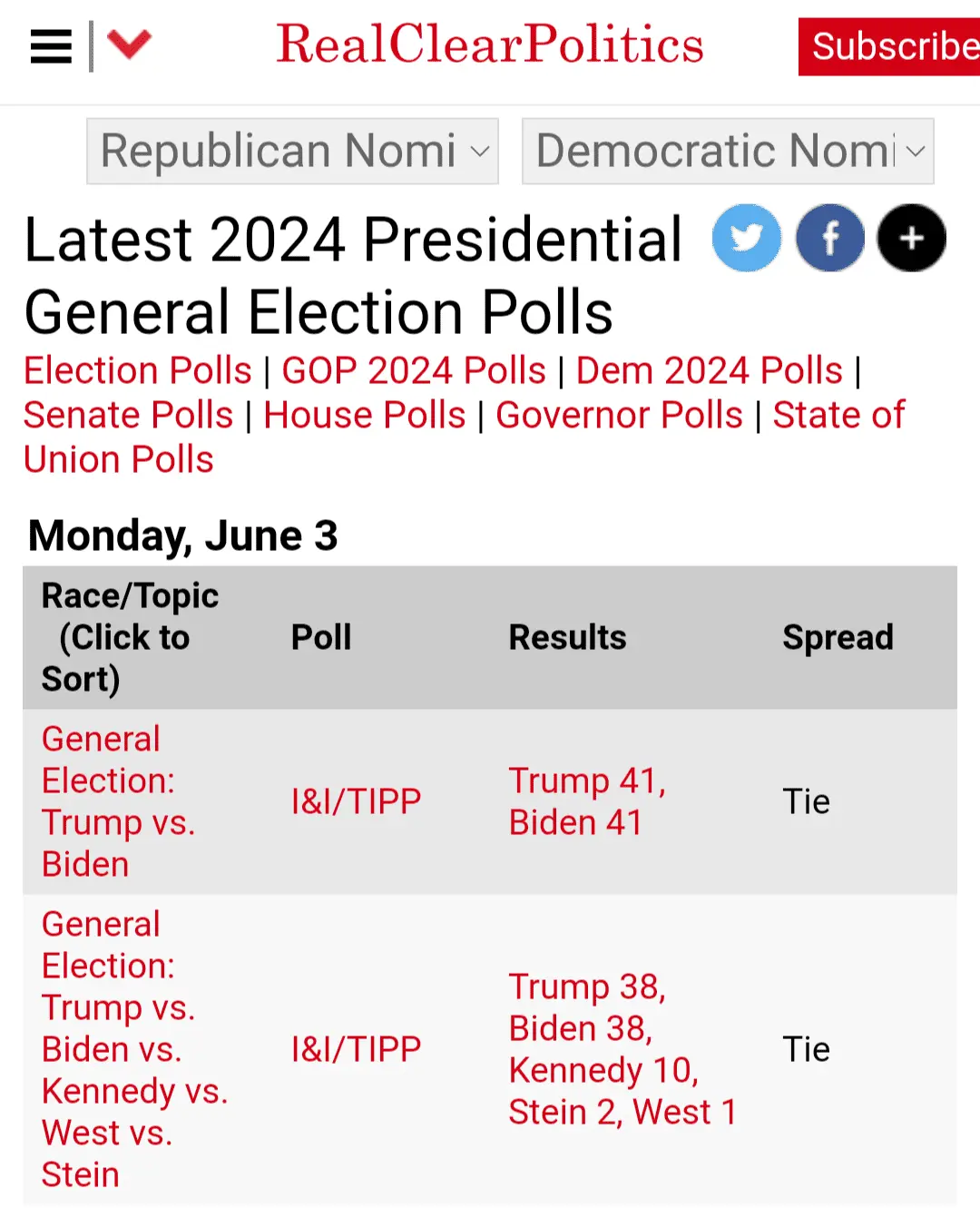The width and height of the screenshot is (980, 1217).
Task: Share the page on Twitter
Action: pyautogui.click(x=747, y=238)
